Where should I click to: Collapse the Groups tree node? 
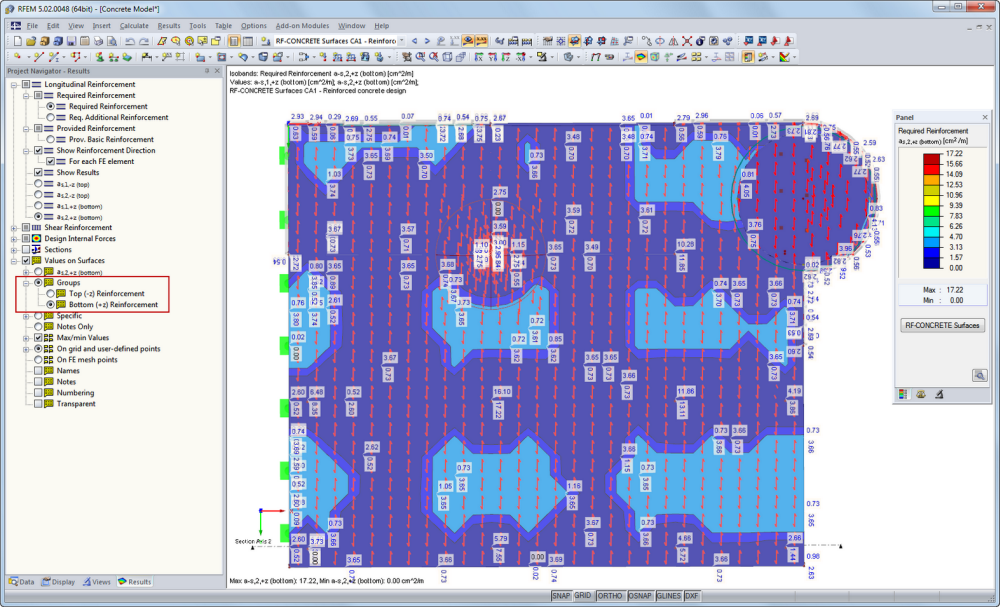click(26, 282)
